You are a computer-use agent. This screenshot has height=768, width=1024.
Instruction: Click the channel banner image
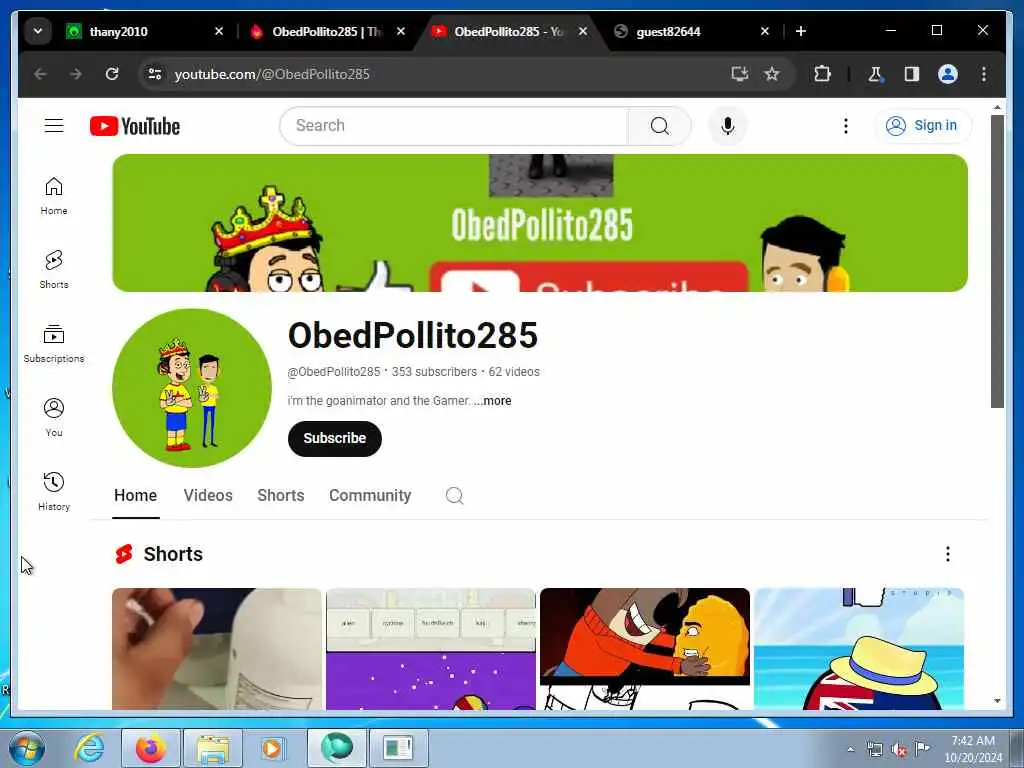coord(539,223)
